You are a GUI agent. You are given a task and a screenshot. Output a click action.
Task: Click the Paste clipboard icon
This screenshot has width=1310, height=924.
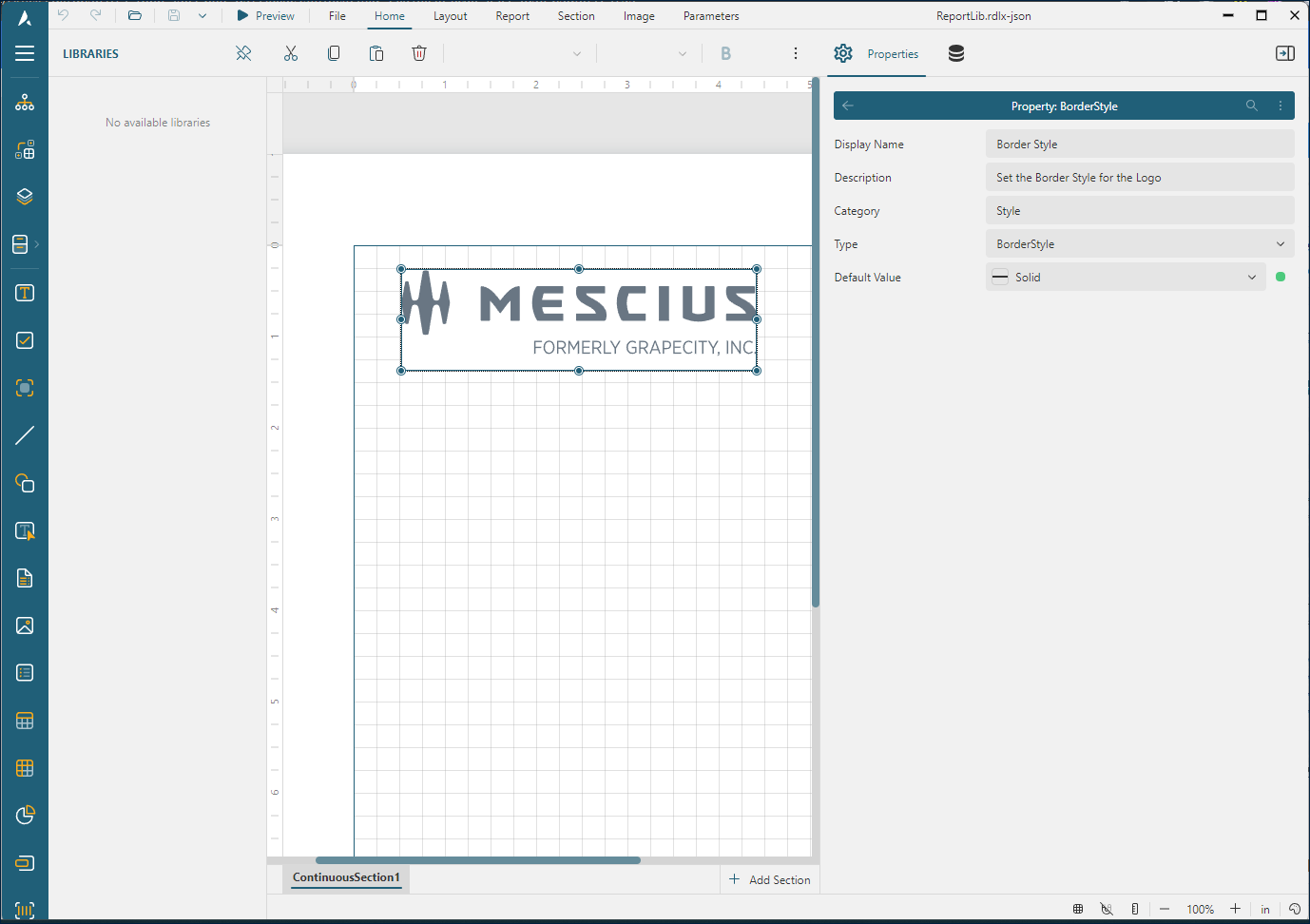(376, 53)
